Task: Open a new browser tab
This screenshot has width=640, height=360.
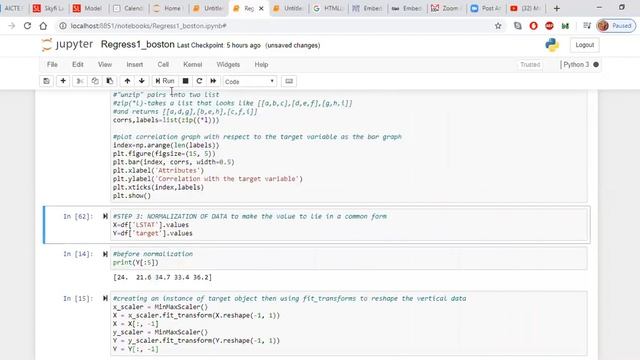Action: (x=557, y=8)
